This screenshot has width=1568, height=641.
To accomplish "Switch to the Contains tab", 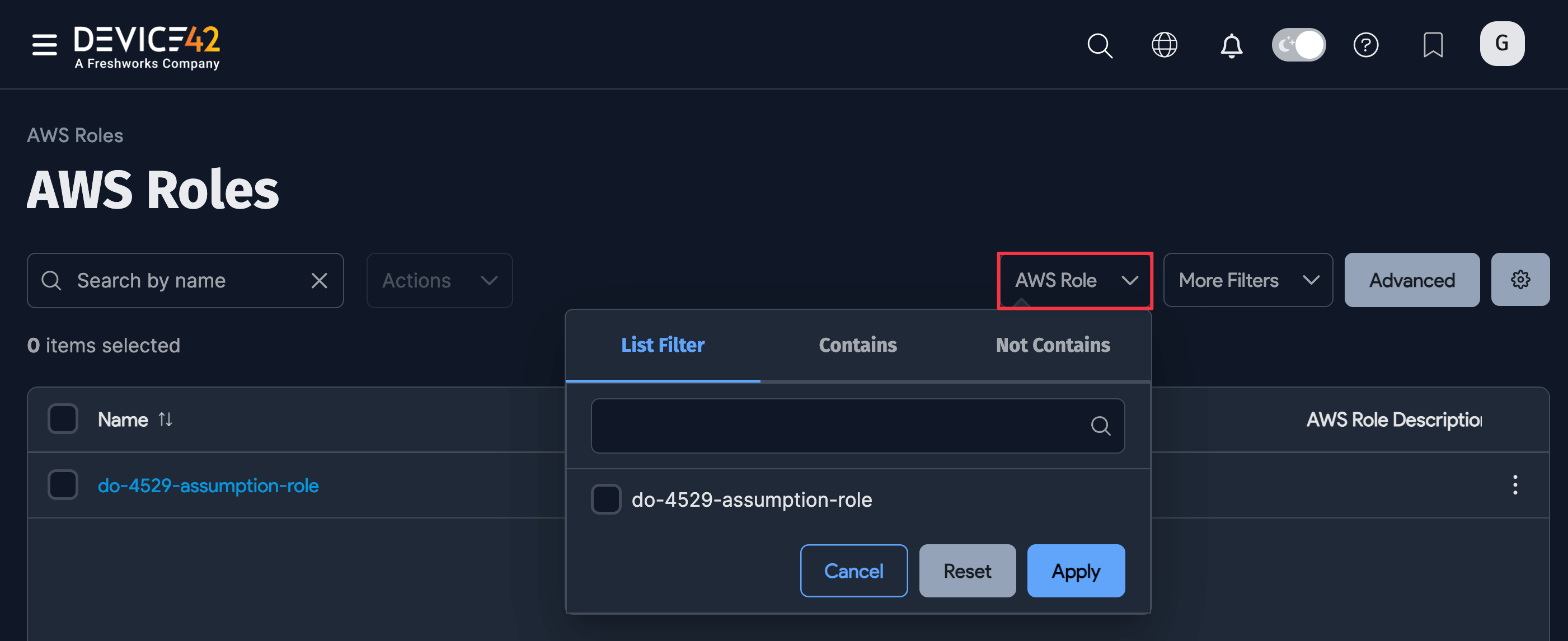I will tap(858, 345).
